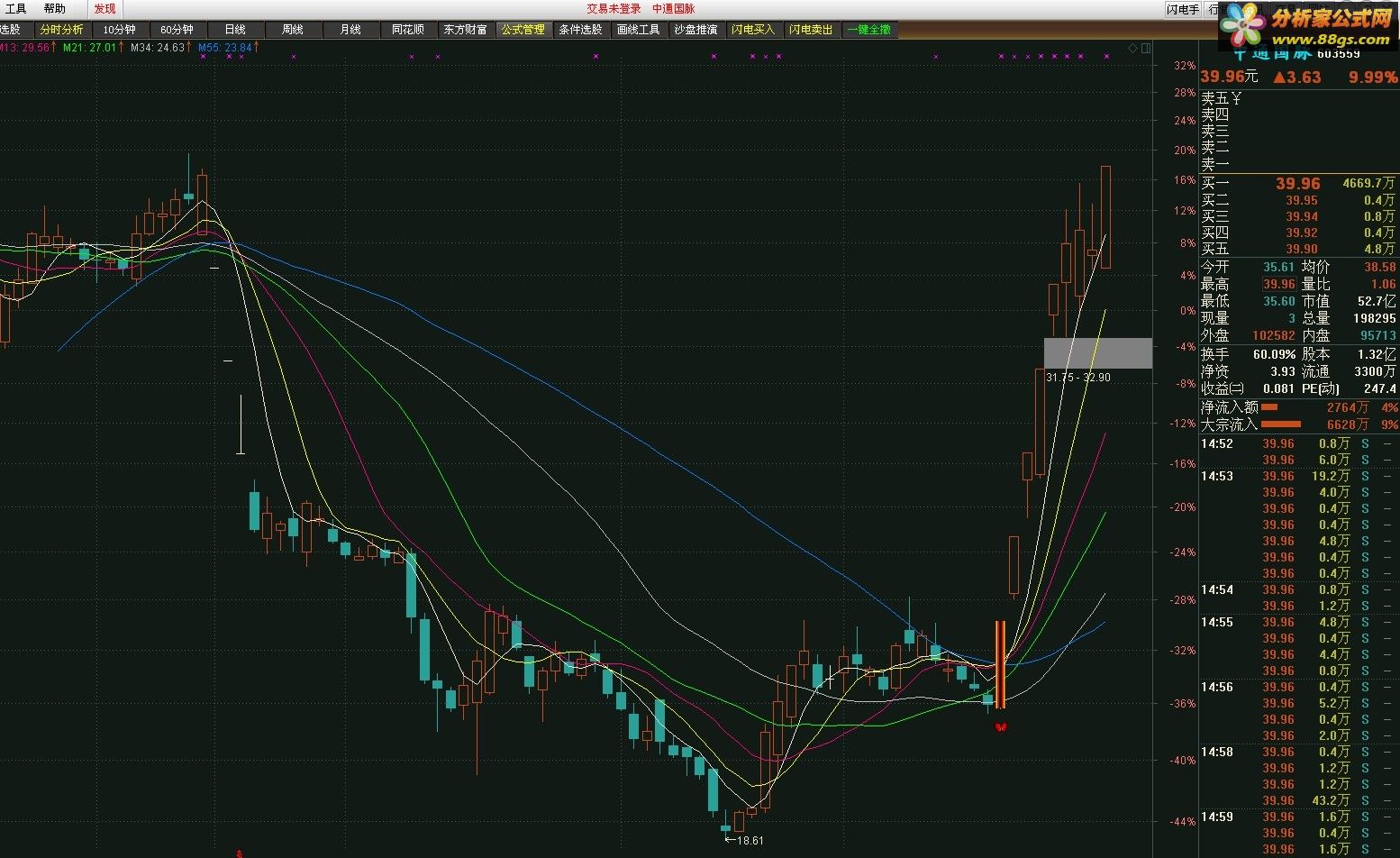This screenshot has width=1400, height=858.
Task: Select the 60分钟 period tab
Action: click(x=177, y=30)
